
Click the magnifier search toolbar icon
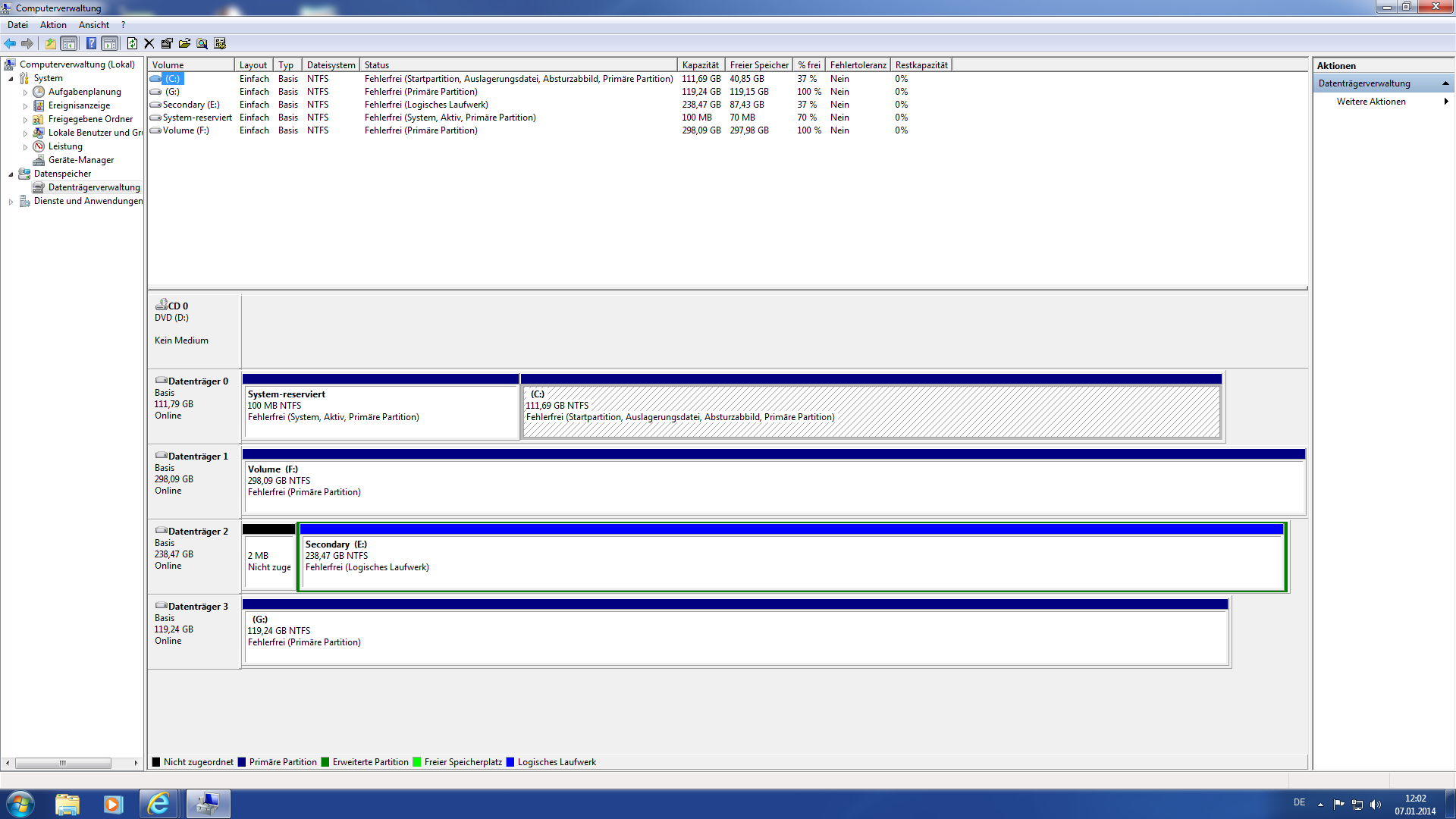pyautogui.click(x=202, y=43)
